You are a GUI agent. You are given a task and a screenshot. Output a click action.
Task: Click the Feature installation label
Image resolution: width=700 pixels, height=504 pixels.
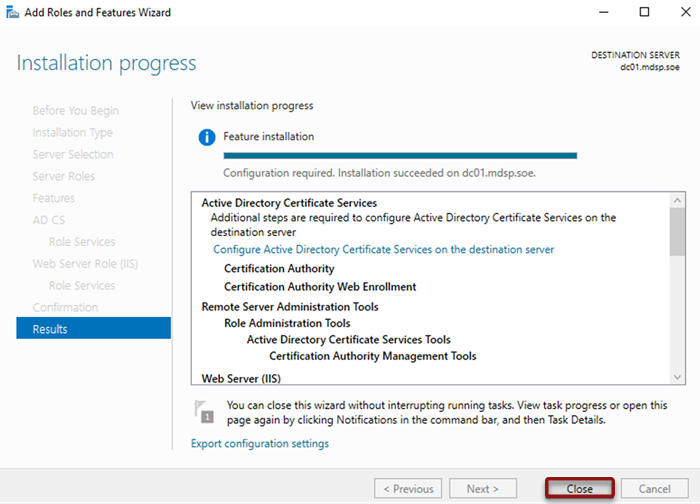click(269, 137)
